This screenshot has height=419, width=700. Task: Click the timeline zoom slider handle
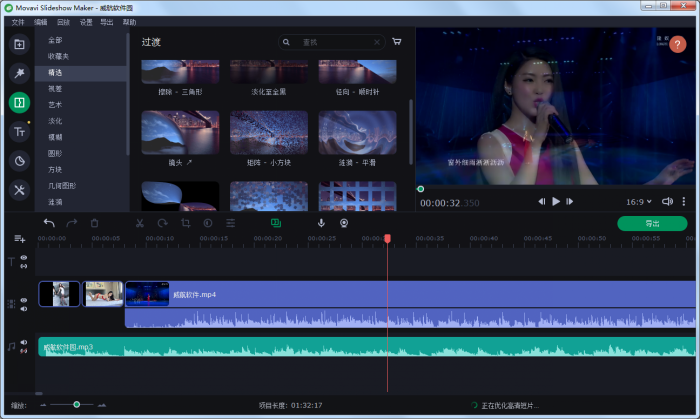pyautogui.click(x=77, y=404)
